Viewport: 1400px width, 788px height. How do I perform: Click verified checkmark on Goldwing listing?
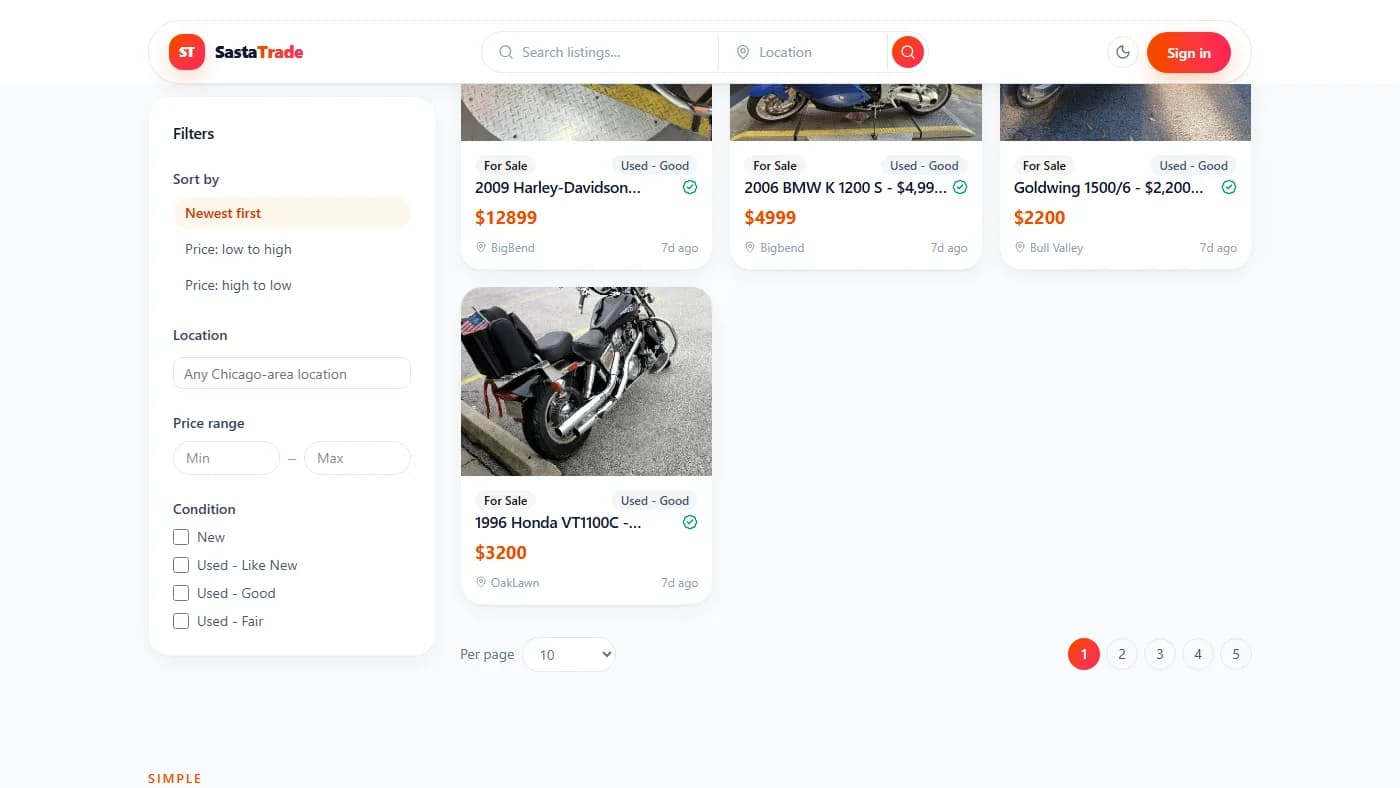point(1229,187)
